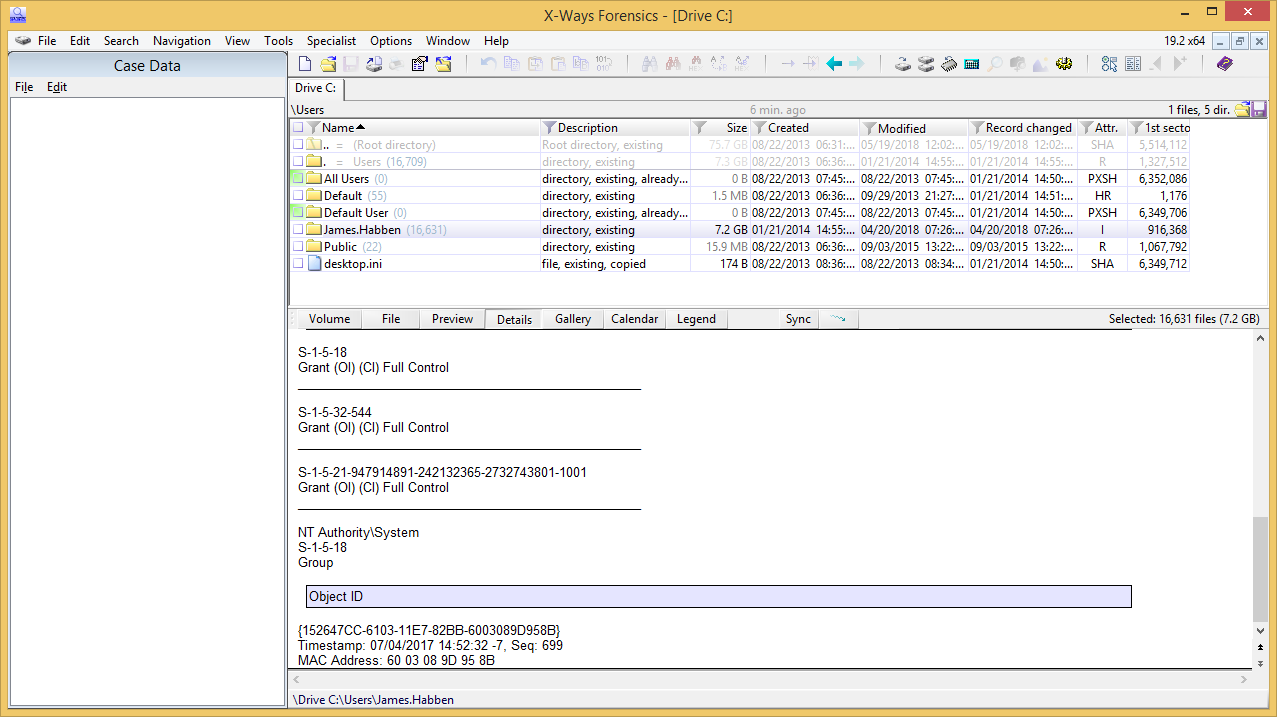Tick the checkbox for the grayed Users row
Image resolution: width=1277 pixels, height=717 pixels.
click(x=298, y=162)
